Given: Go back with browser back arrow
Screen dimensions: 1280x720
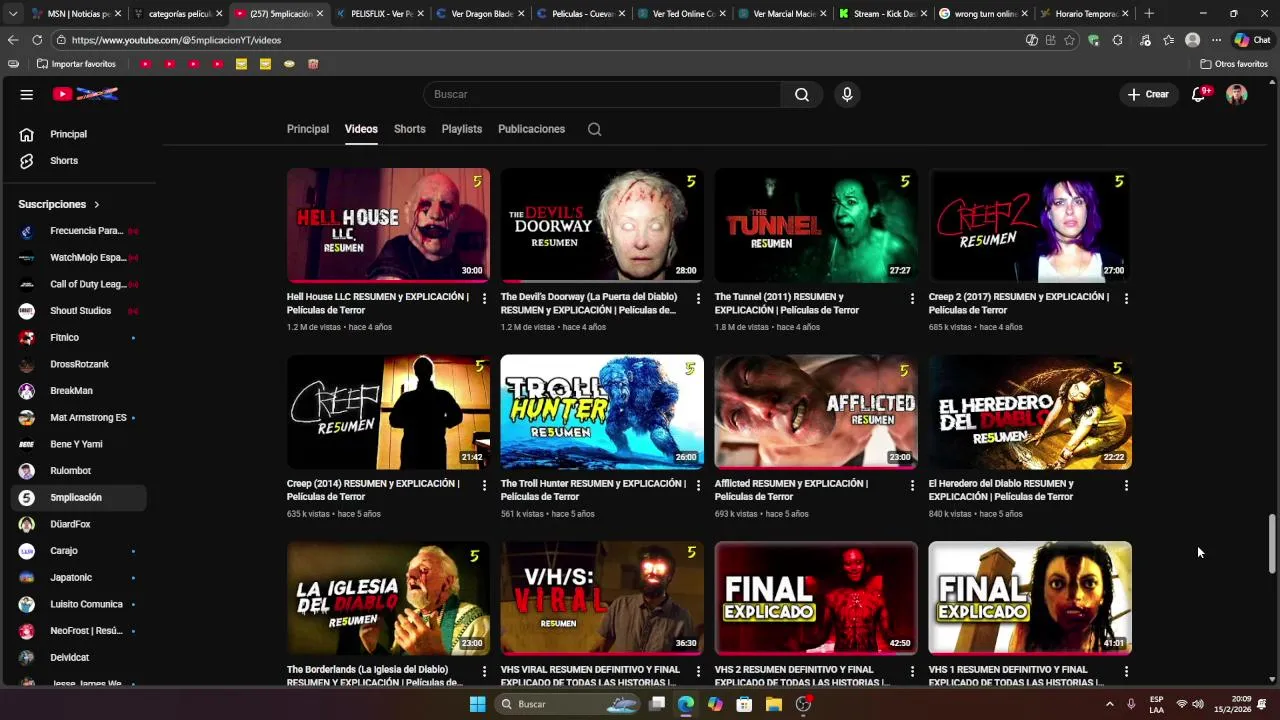Looking at the screenshot, I should [x=13, y=40].
